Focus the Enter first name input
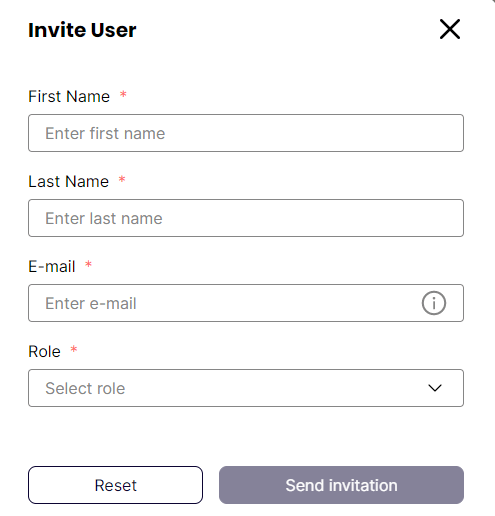The width and height of the screenshot is (495, 516). click(246, 133)
